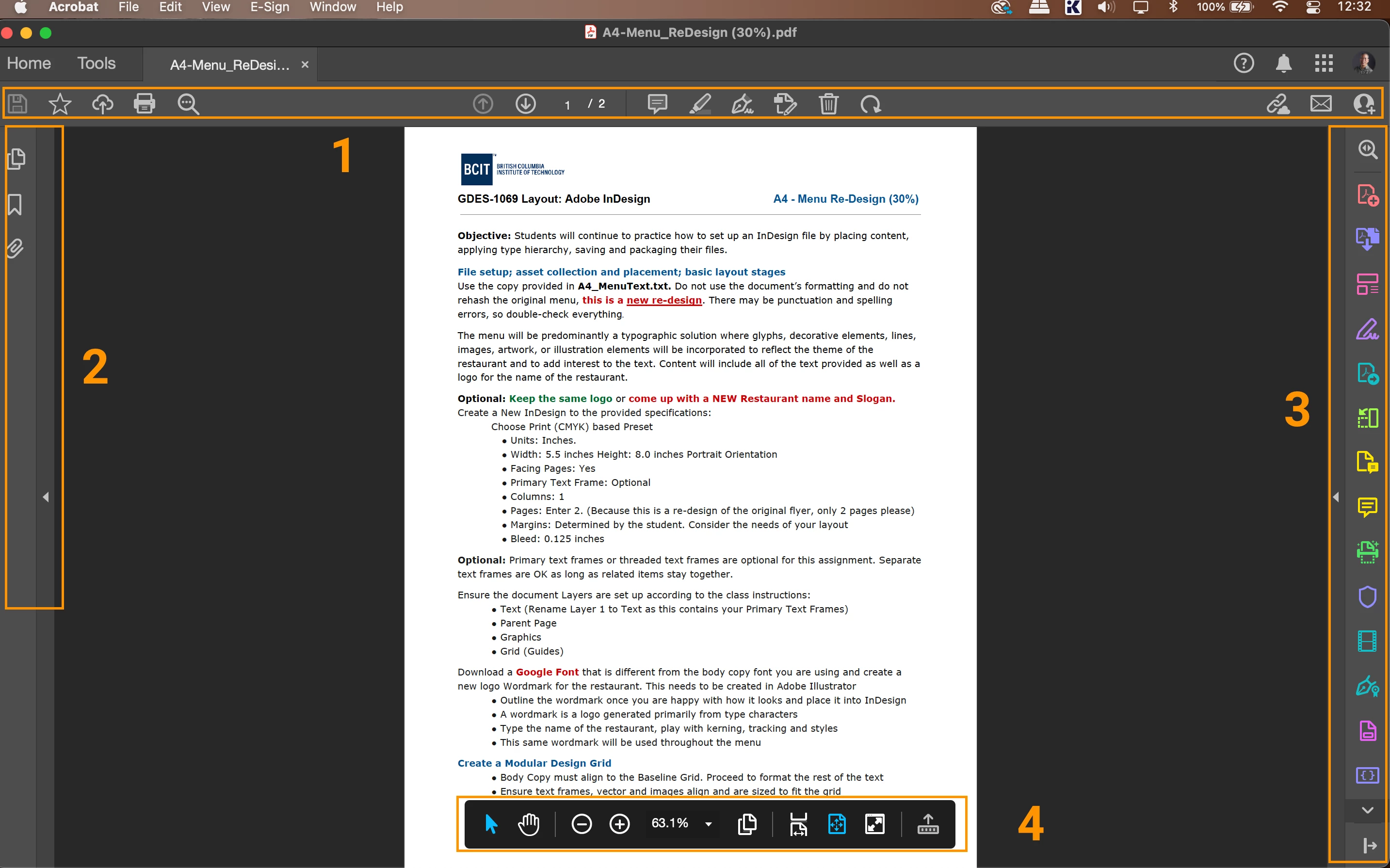Viewport: 1390px width, 868px height.
Task: Click the Delete page trash icon
Action: 828,104
